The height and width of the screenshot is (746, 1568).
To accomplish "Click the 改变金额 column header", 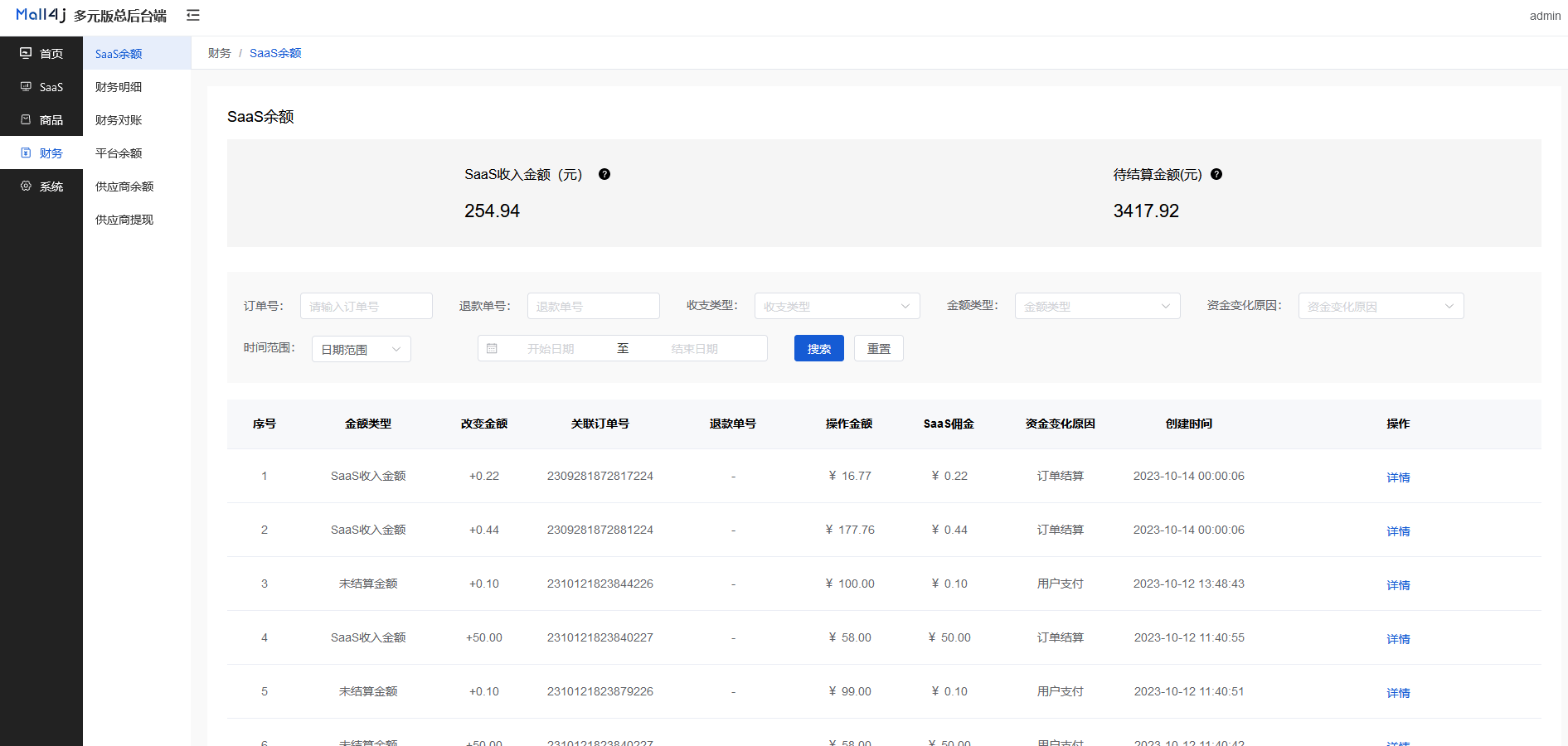I will tap(484, 424).
